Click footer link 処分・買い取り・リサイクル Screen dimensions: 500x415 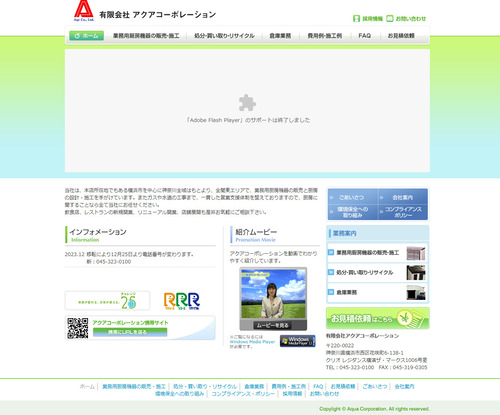click(x=205, y=387)
